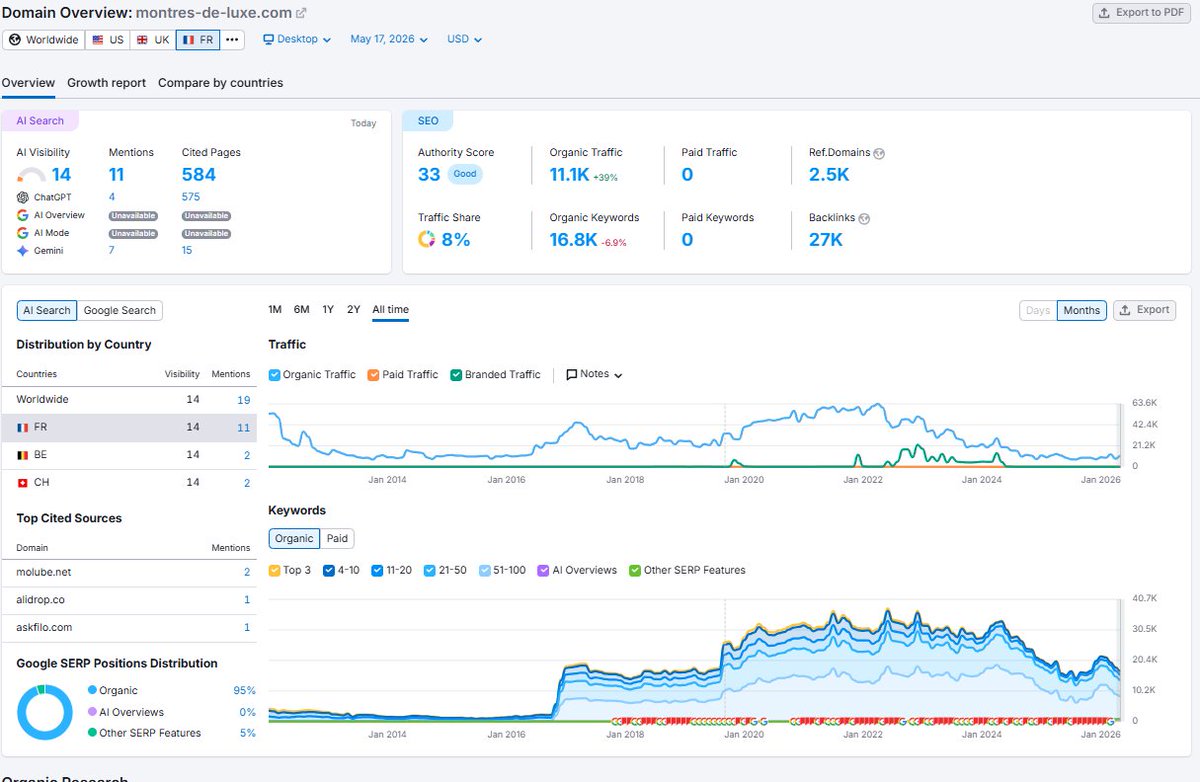Switch to the Overview tab

(x=28, y=83)
